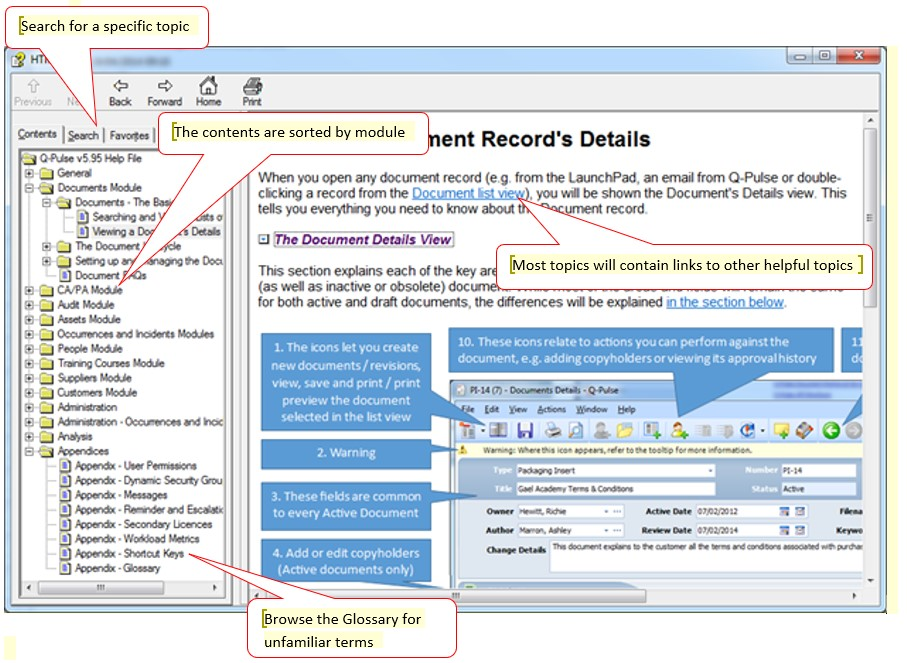Click the yellow warning triangle icon

[463, 450]
